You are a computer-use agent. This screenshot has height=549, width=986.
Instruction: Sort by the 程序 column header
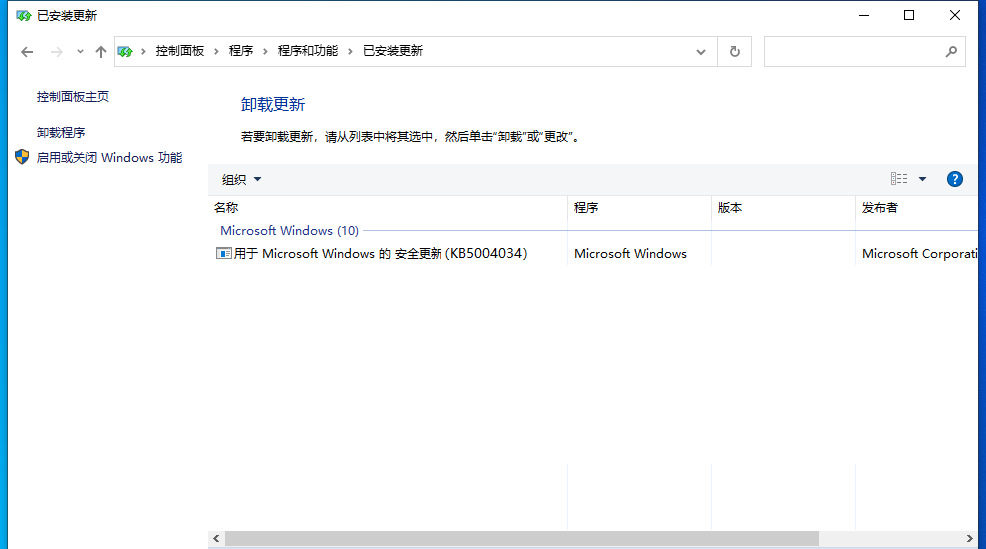tap(640, 208)
